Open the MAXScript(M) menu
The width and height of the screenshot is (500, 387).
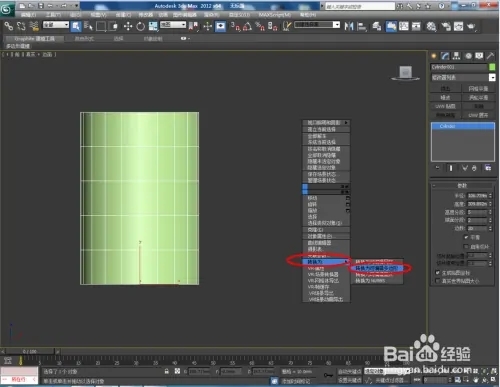(x=275, y=15)
